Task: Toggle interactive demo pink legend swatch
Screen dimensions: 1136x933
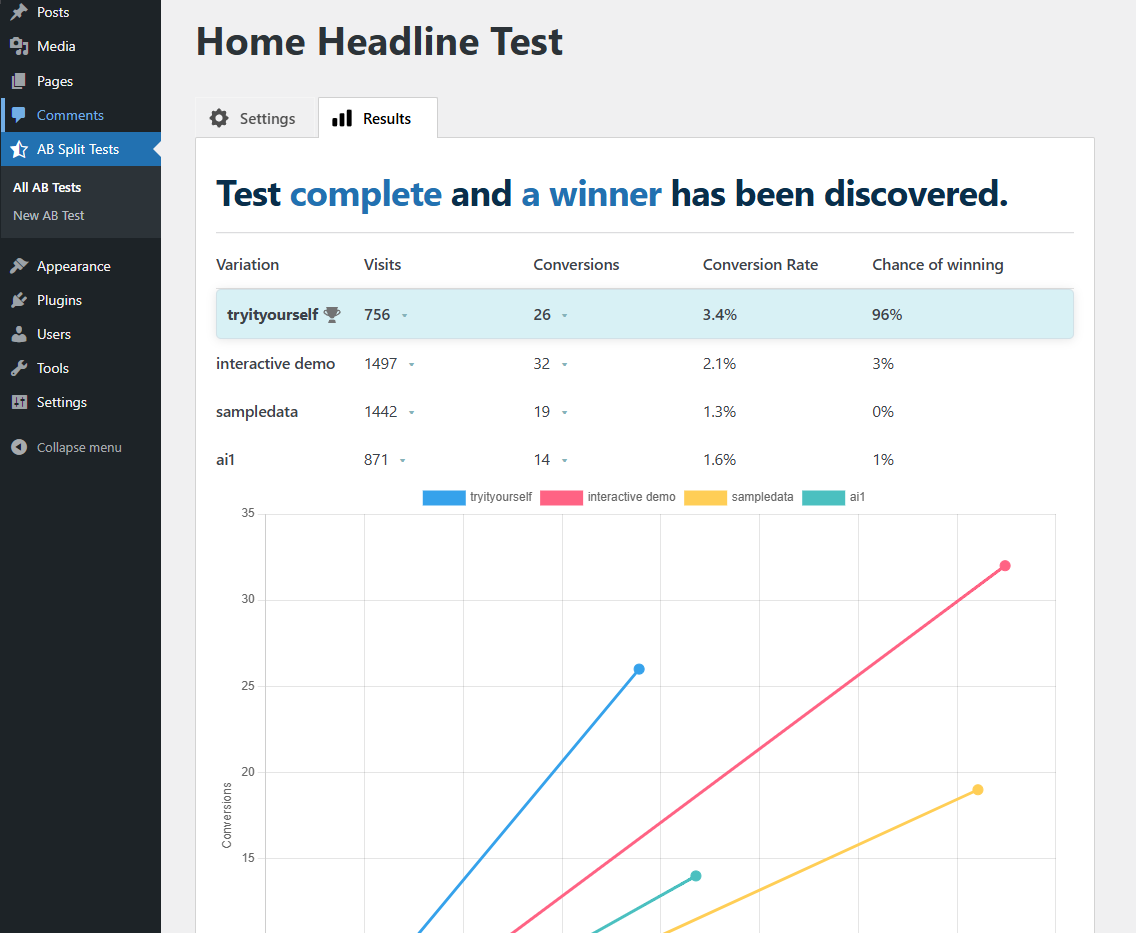Action: coord(561,498)
